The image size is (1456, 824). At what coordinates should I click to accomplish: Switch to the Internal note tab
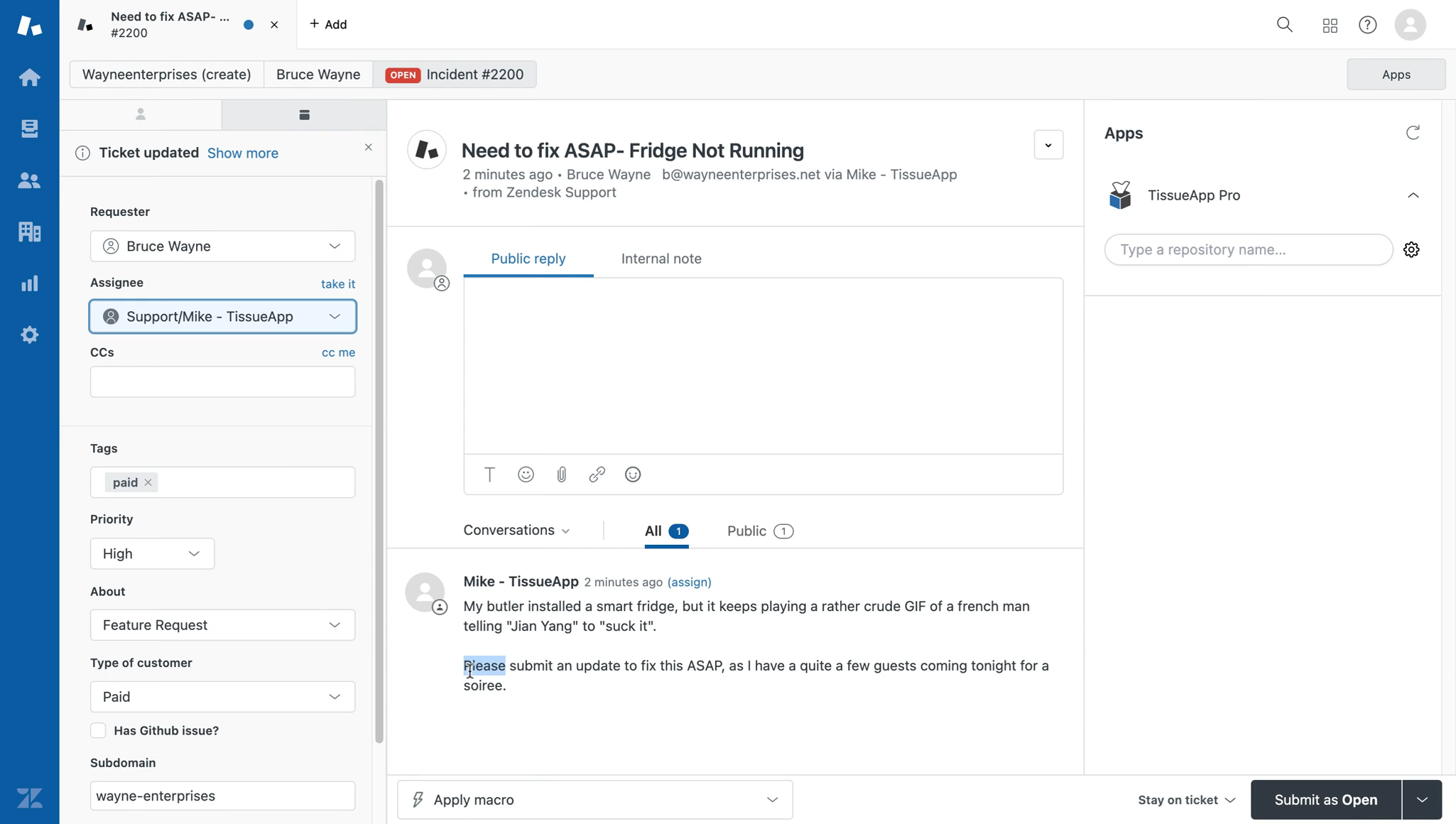point(661,259)
